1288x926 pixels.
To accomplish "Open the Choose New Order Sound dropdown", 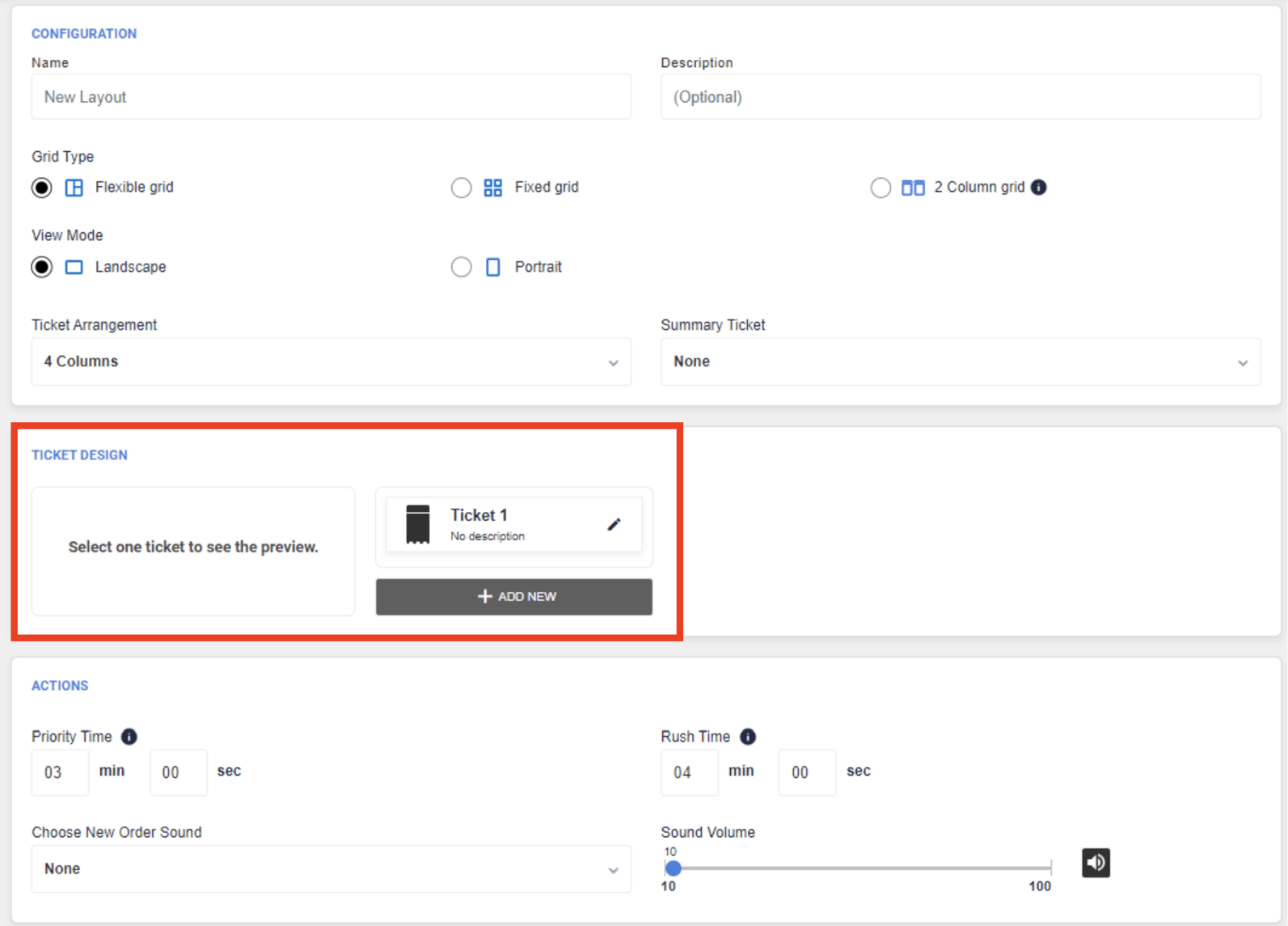I will tap(331, 869).
